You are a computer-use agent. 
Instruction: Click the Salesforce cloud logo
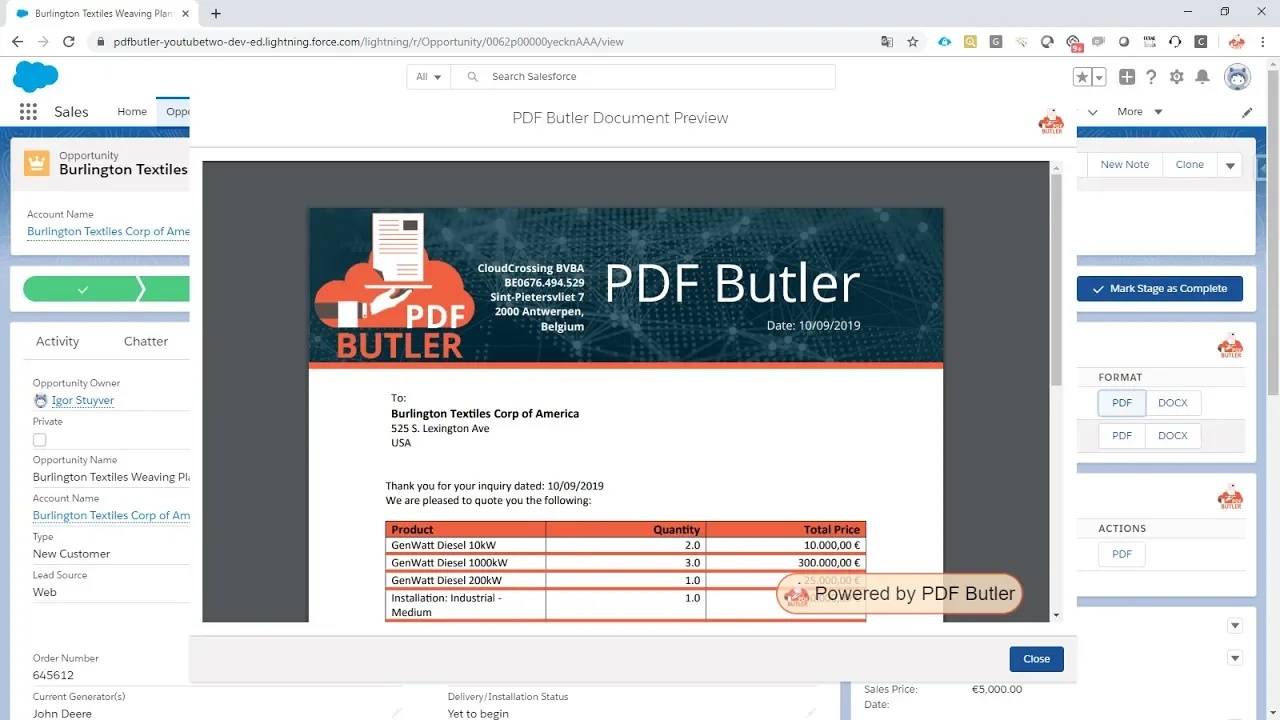(x=35, y=76)
